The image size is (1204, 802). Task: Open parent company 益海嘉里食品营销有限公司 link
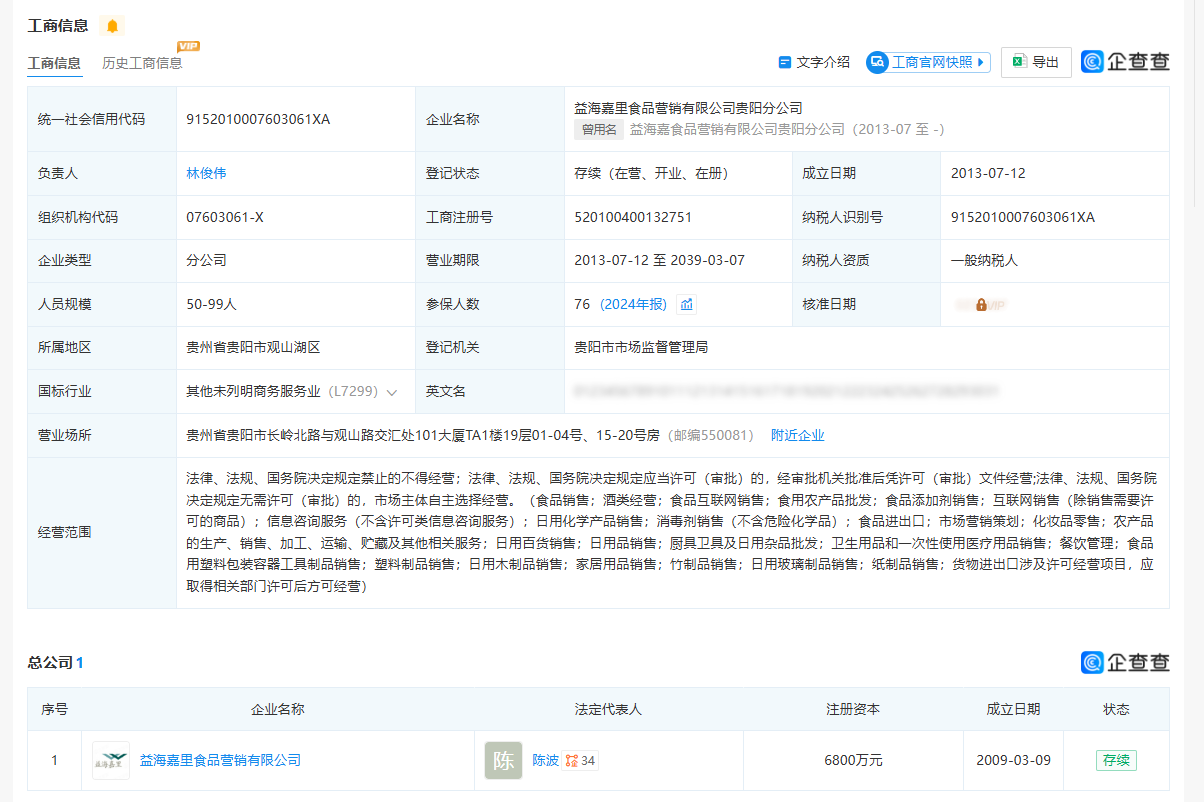tap(220, 760)
